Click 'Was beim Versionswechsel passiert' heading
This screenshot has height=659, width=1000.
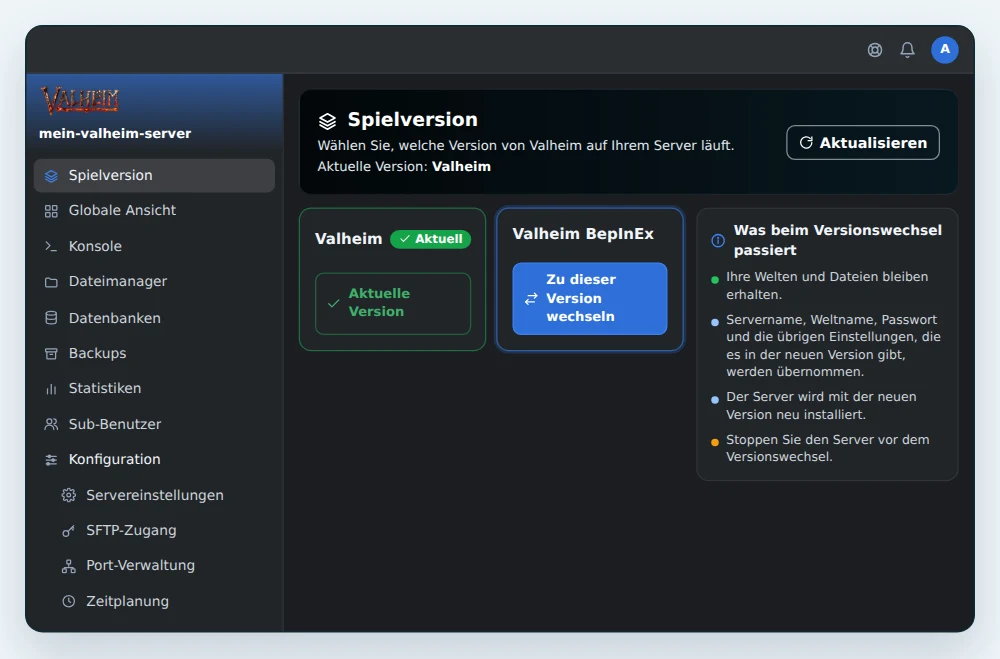coord(837,241)
